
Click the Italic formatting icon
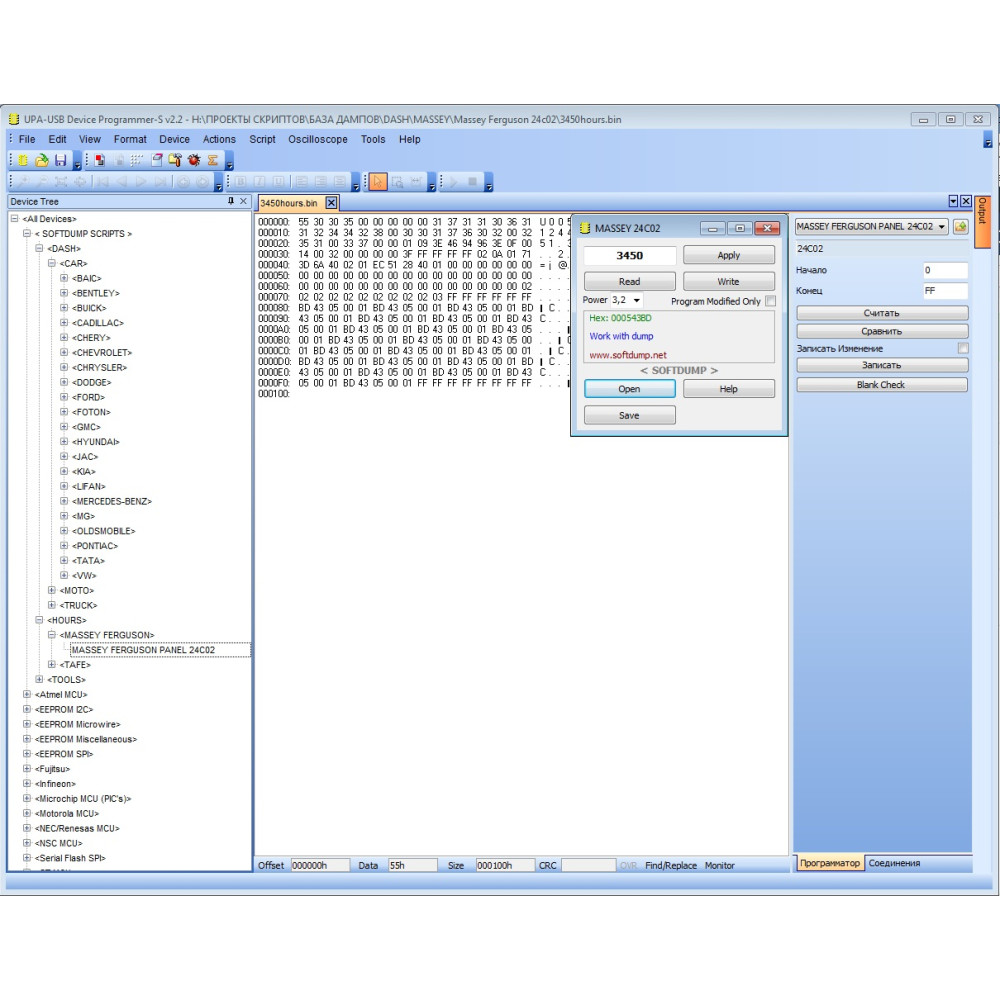[x=260, y=182]
